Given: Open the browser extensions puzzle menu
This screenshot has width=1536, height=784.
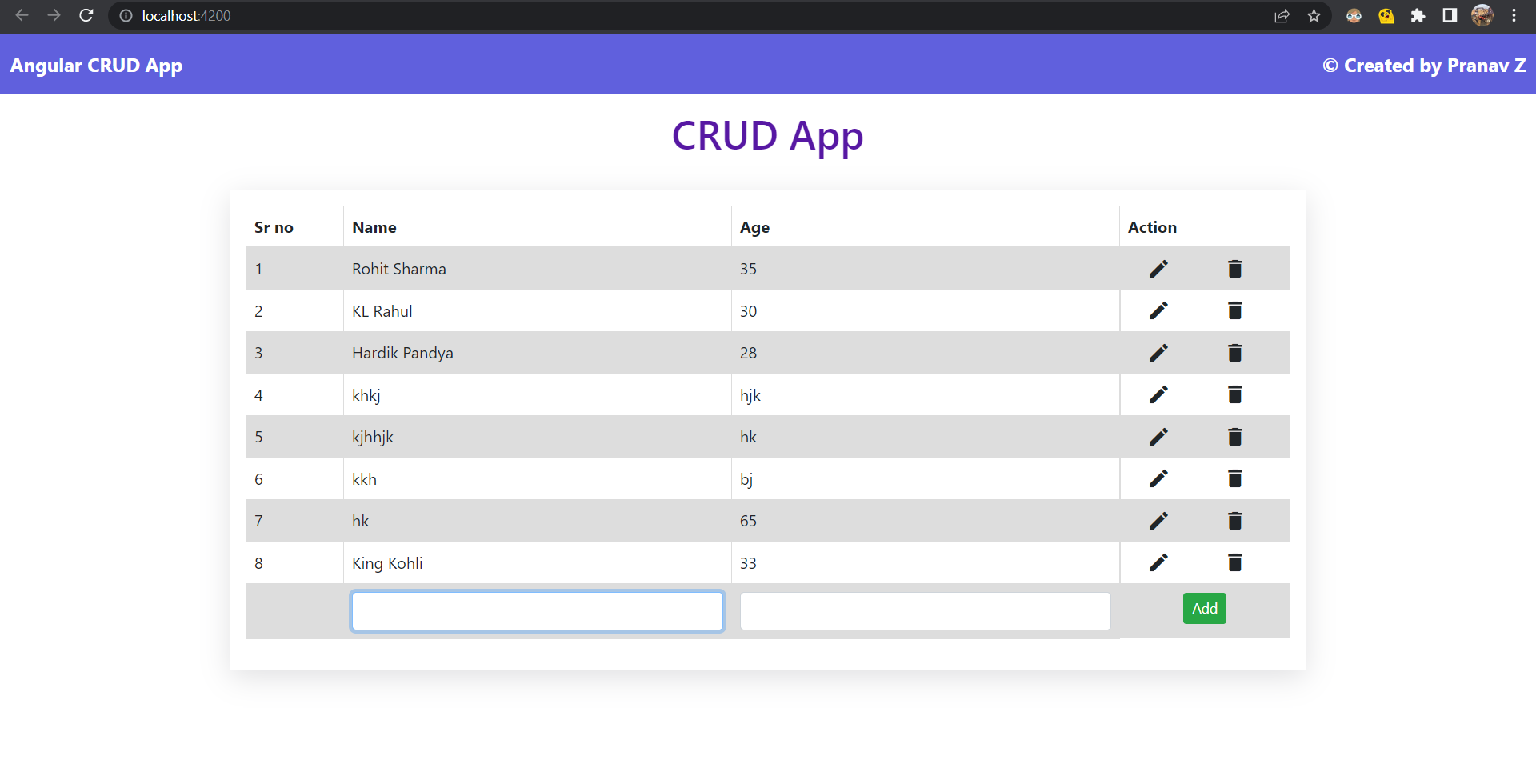Looking at the screenshot, I should point(1418,16).
